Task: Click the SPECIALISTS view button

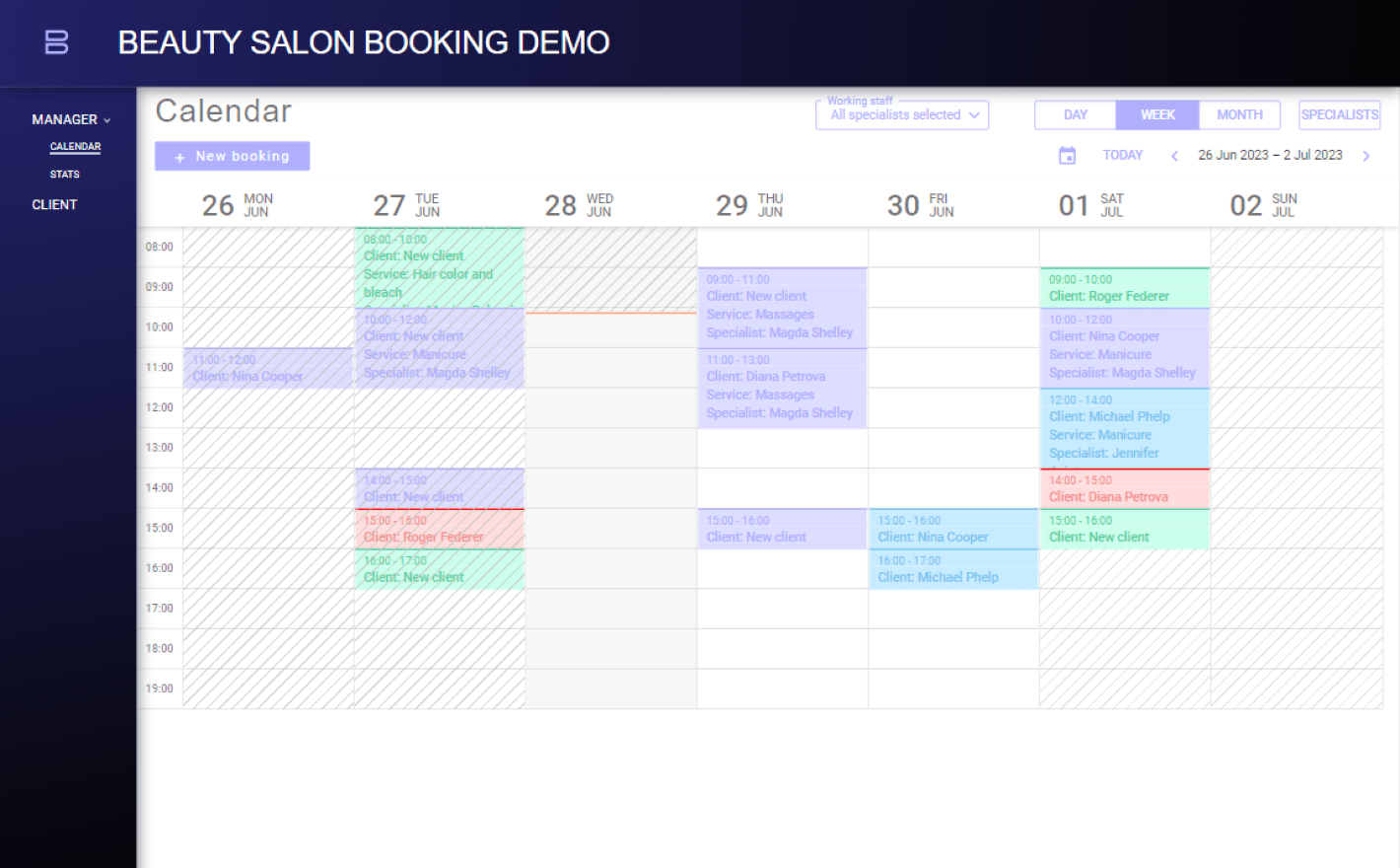Action: (1339, 114)
